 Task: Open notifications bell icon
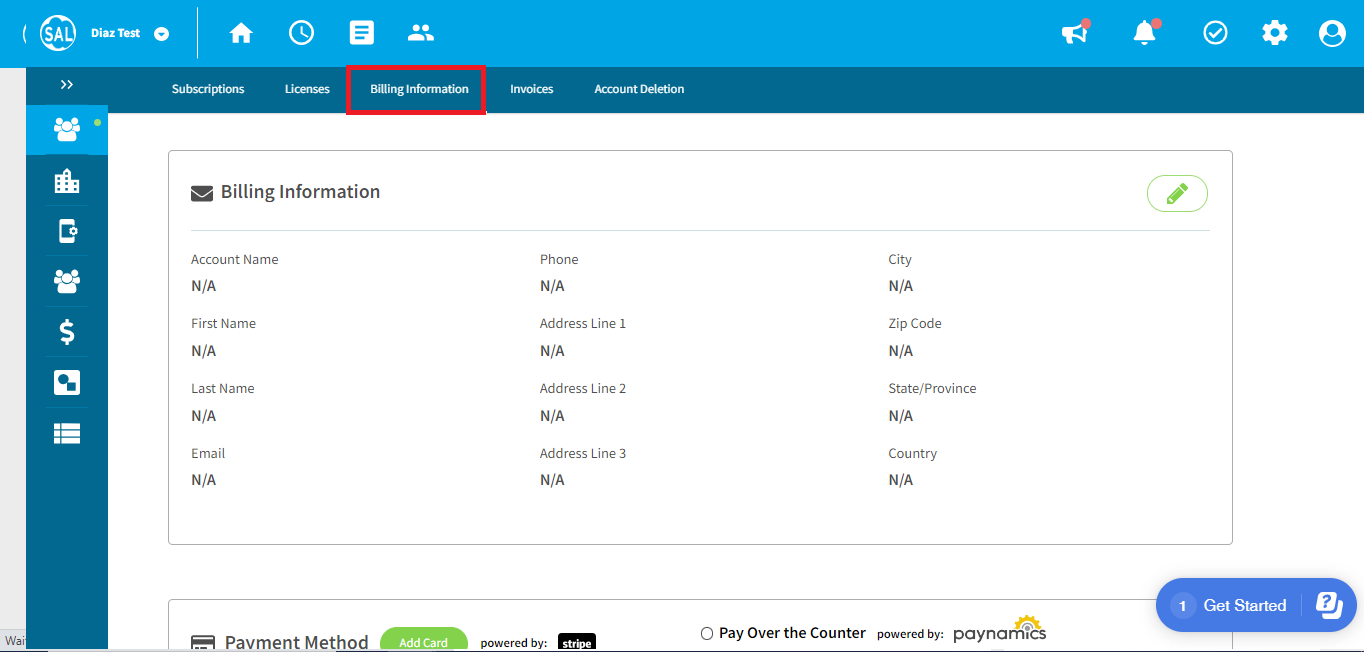(1145, 33)
